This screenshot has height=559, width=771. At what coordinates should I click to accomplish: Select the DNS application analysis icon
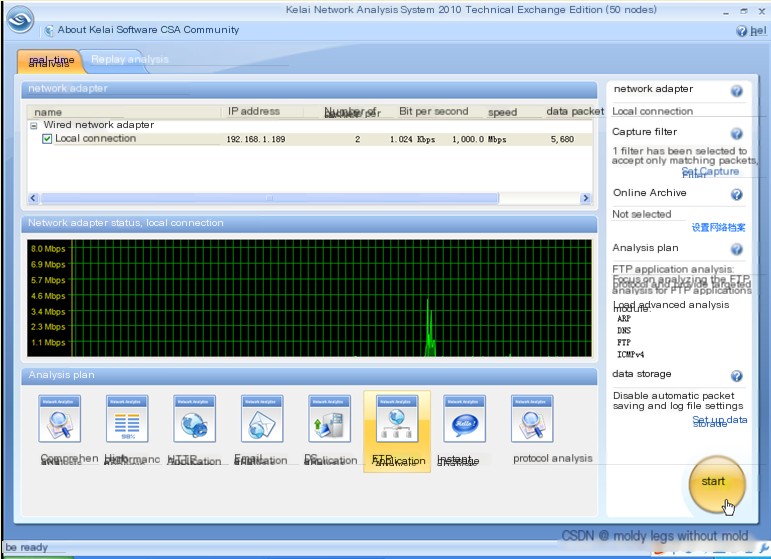tap(329, 419)
